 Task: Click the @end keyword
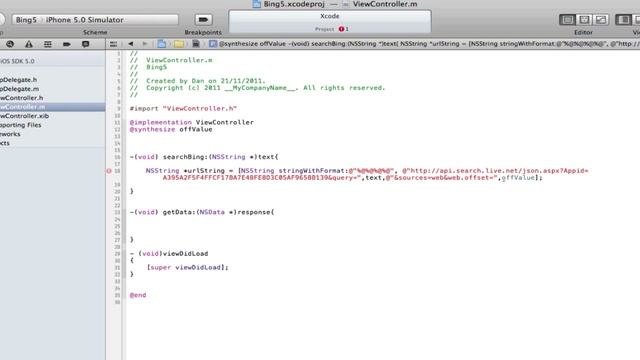point(138,295)
